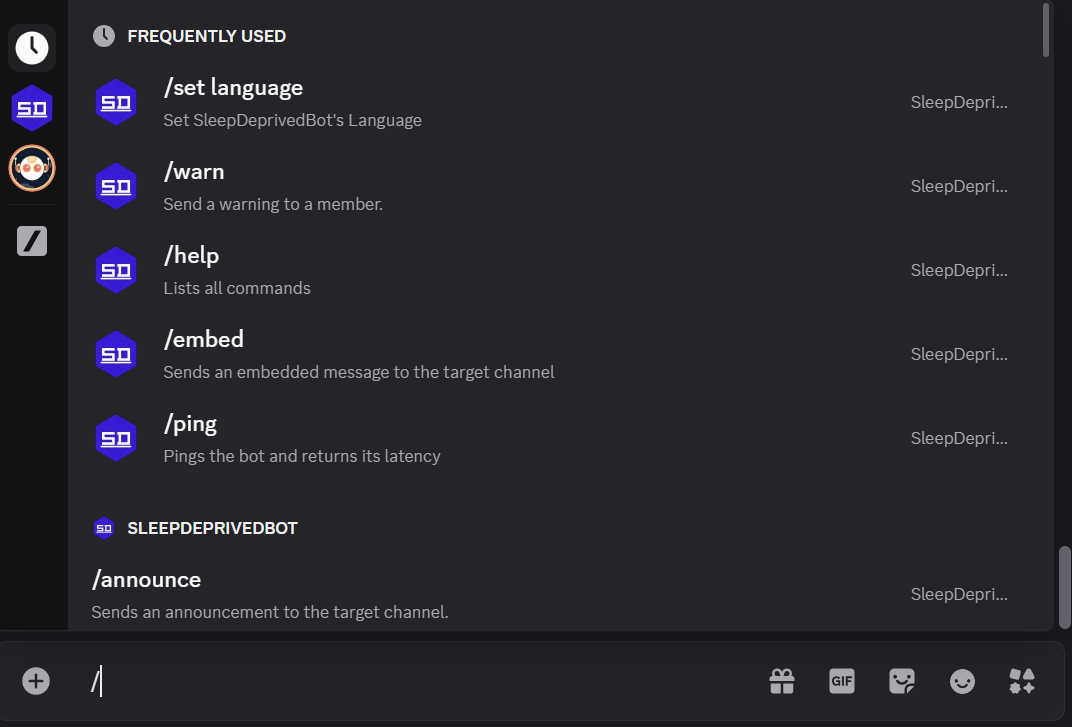Open the emoji picker
This screenshot has width=1072, height=727.
tap(962, 681)
